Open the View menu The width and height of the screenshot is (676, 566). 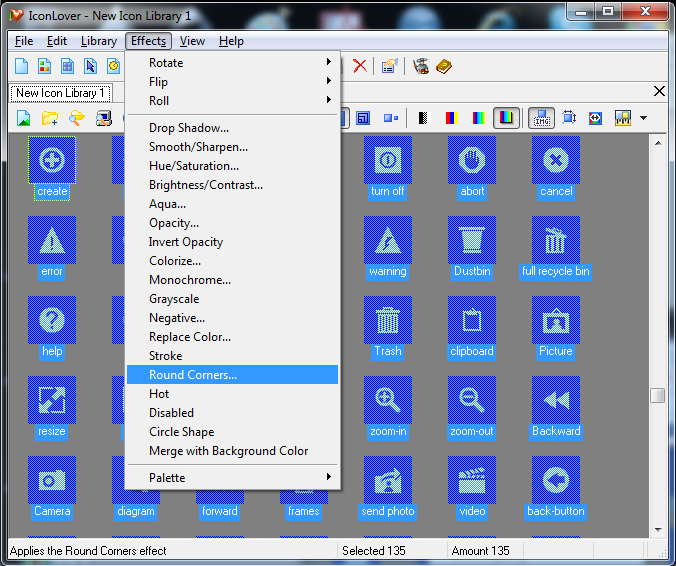pos(192,41)
